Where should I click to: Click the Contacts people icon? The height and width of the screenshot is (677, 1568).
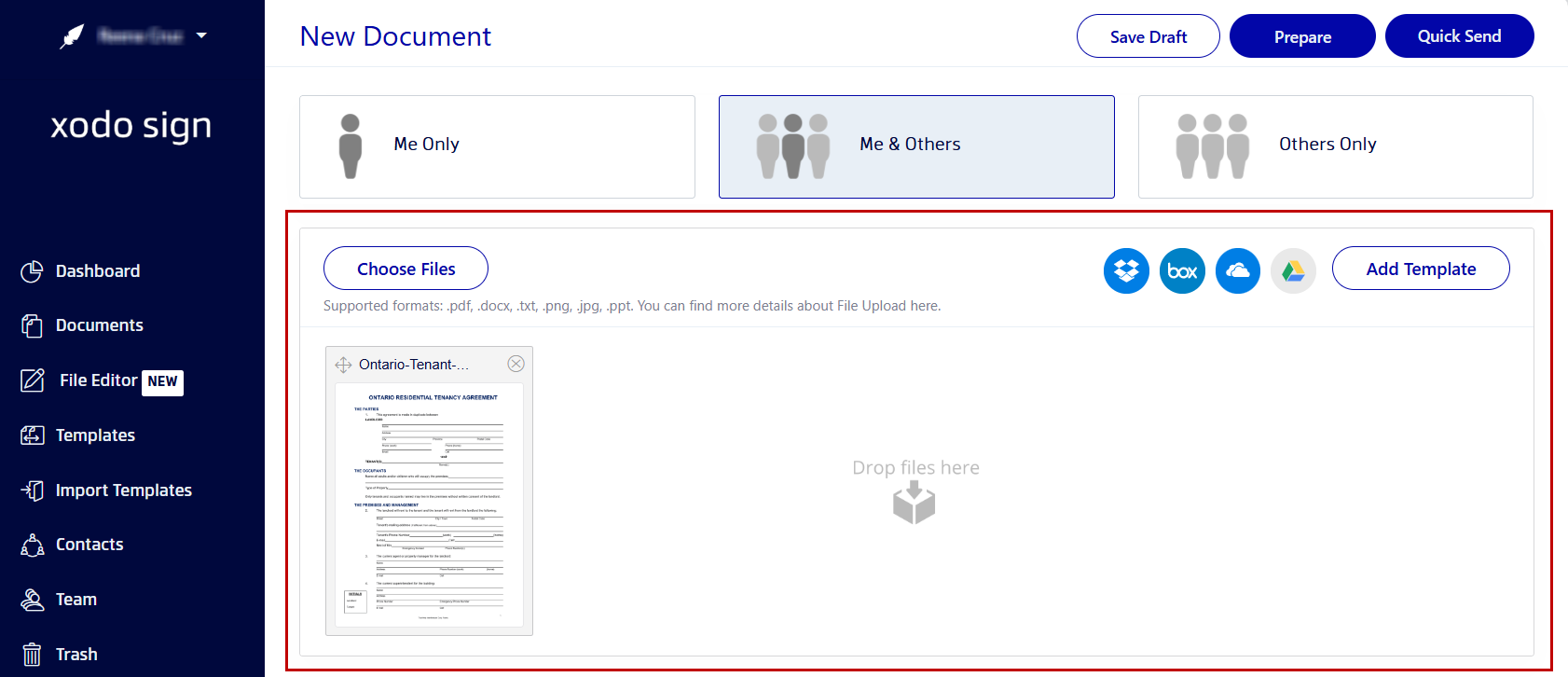pos(32,545)
